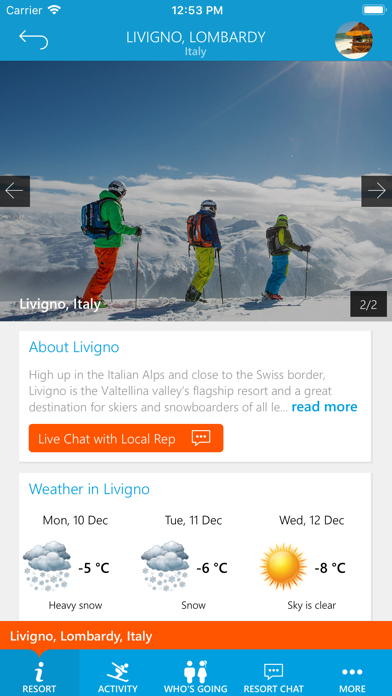Click the sun icon for Wednesday
The width and height of the screenshot is (392, 696).
pyautogui.click(x=283, y=566)
